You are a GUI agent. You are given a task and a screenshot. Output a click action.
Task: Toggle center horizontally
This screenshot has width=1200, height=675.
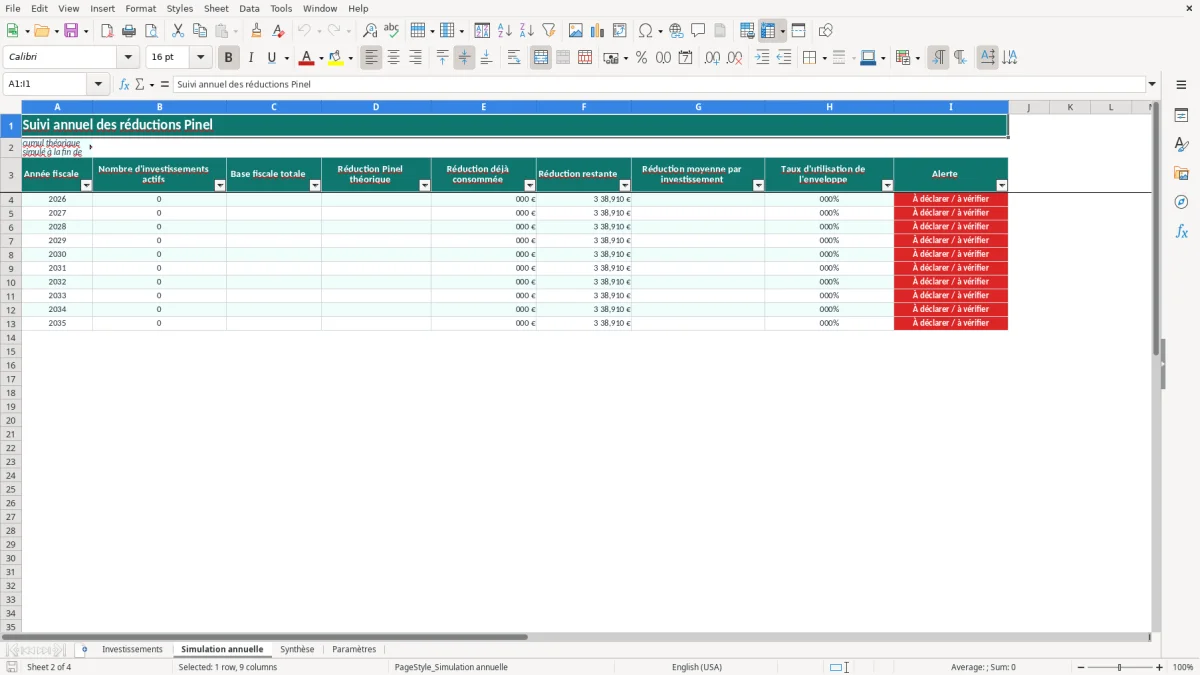[x=393, y=58]
